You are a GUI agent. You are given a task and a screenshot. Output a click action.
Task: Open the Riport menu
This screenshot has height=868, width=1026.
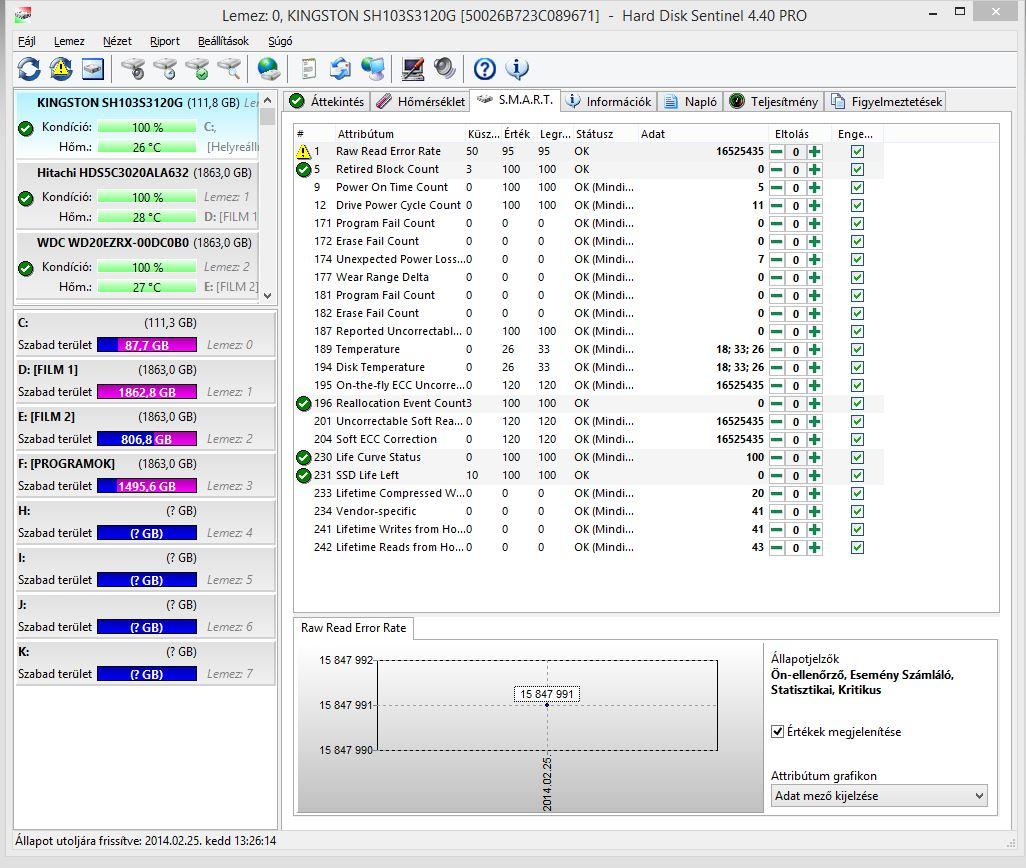point(165,41)
